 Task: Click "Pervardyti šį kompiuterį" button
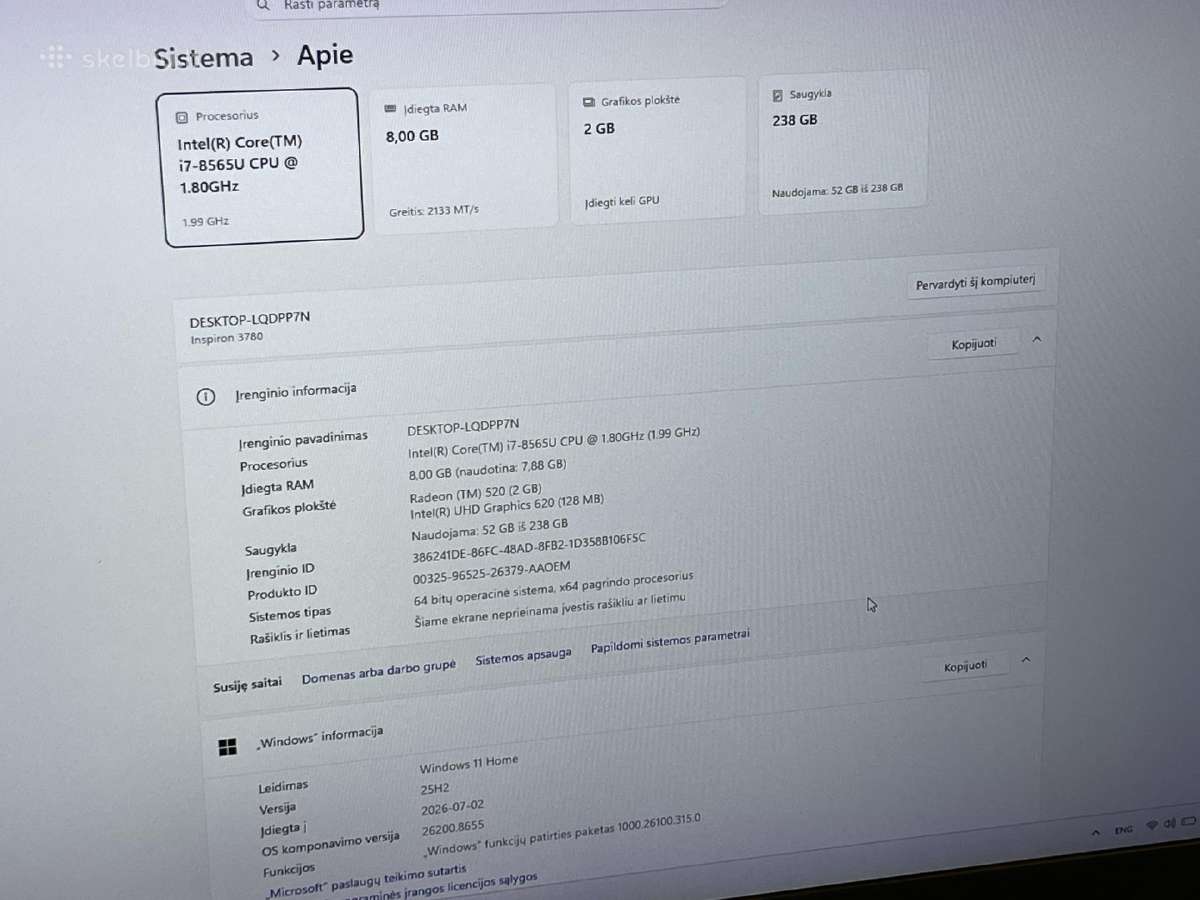point(975,284)
